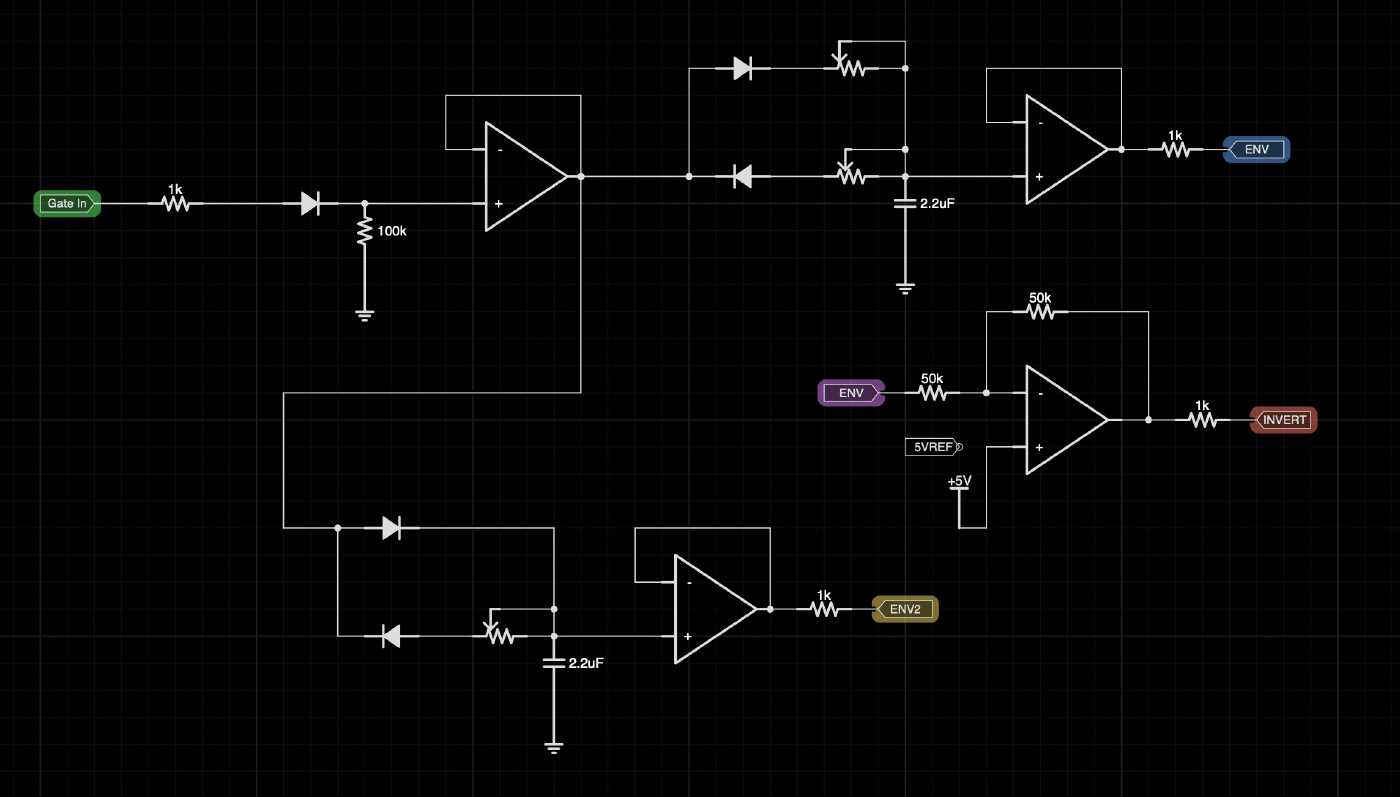This screenshot has height=797, width=1400.
Task: Select the 50k resistor after the purple ENV port
Action: 932,393
